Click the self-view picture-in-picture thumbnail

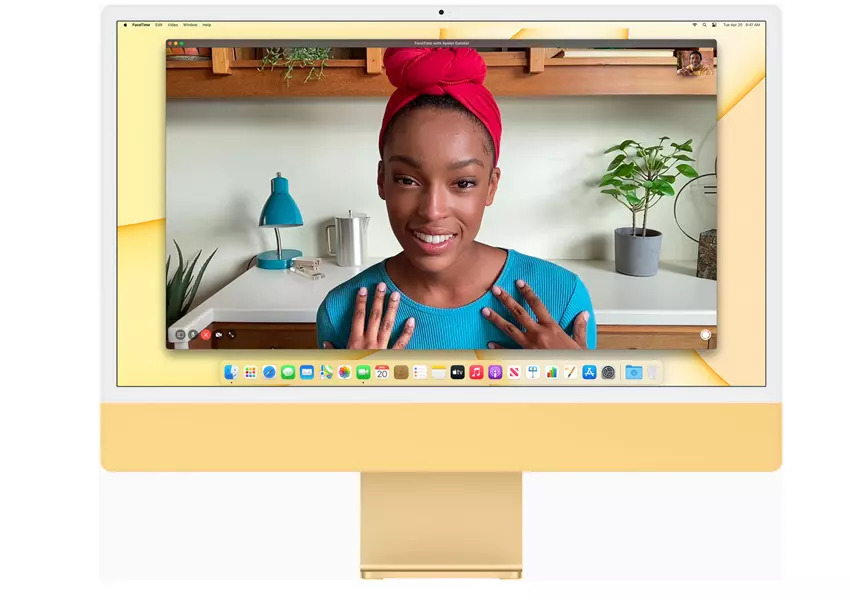[694, 62]
